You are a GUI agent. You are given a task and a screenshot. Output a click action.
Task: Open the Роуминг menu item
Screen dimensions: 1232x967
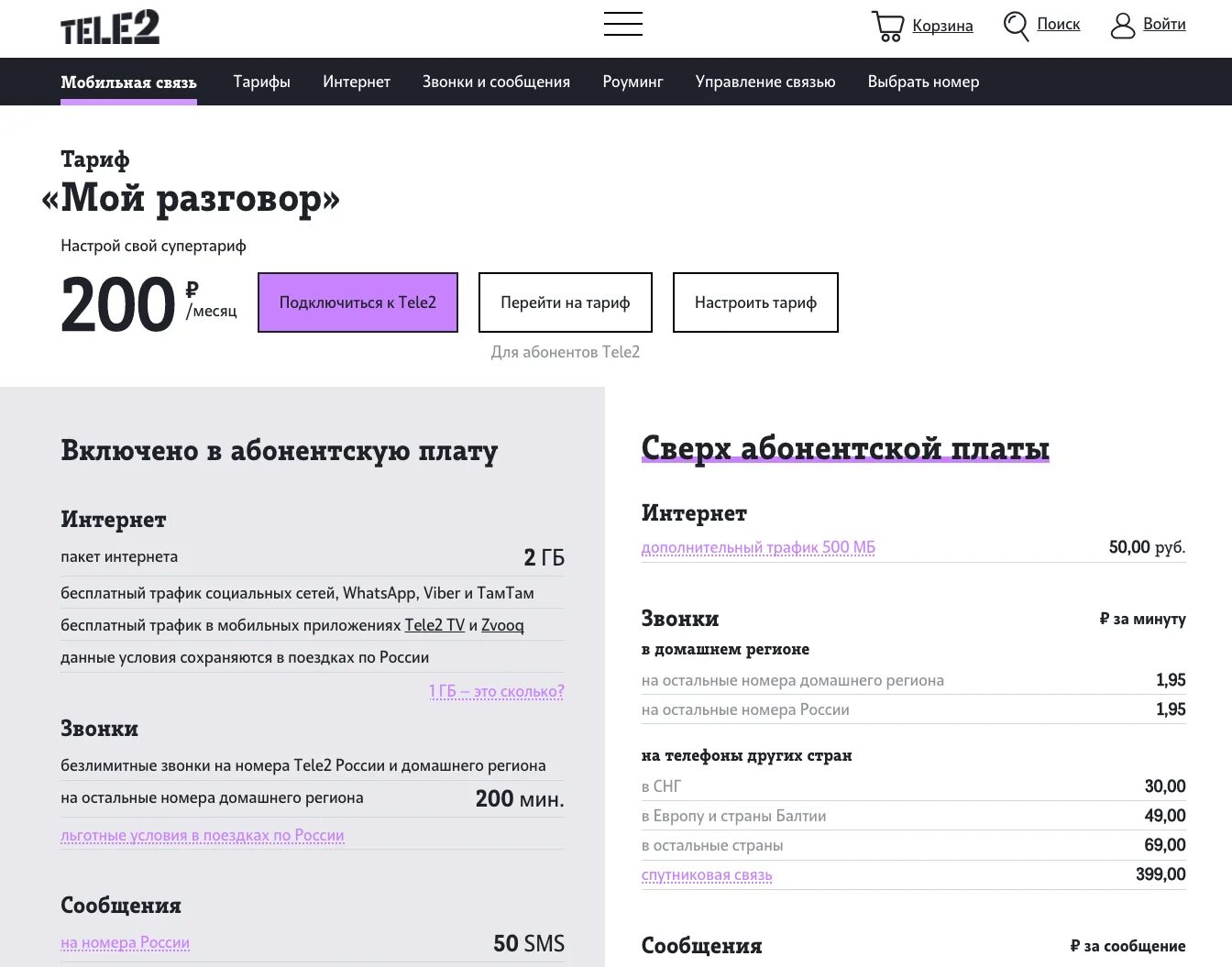pyautogui.click(x=632, y=82)
